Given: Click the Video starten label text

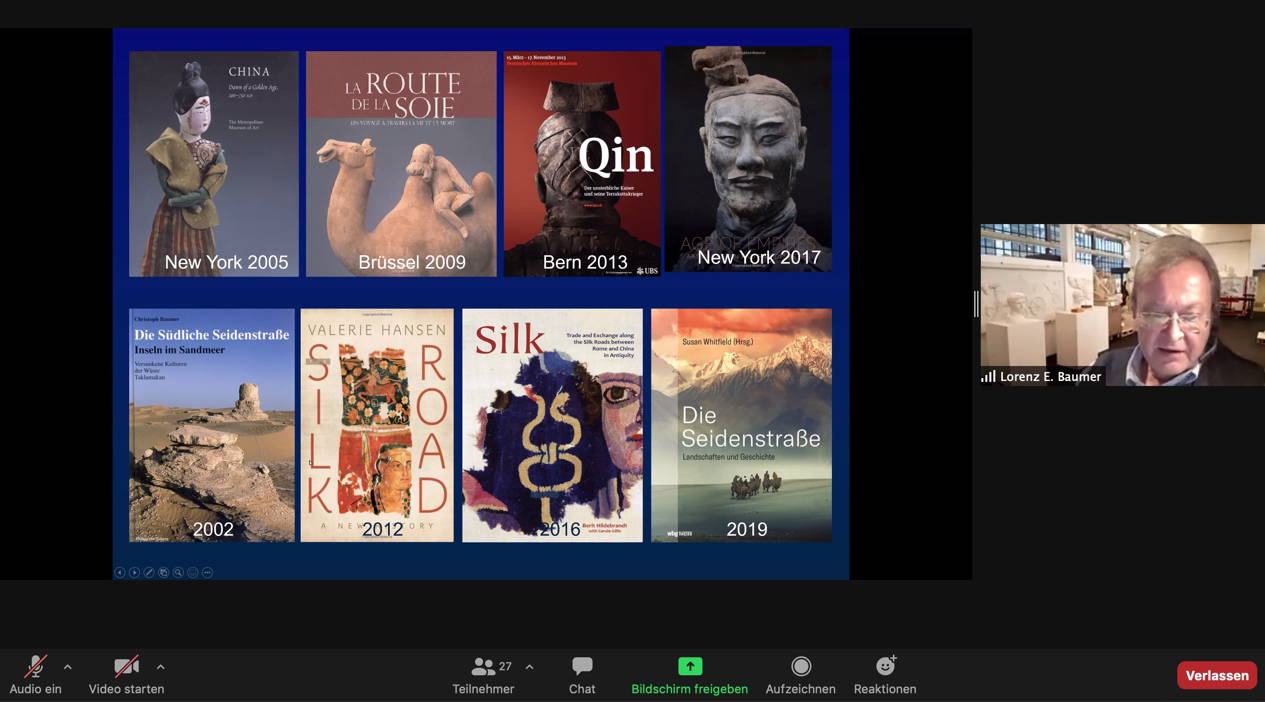Looking at the screenshot, I should pos(126,689).
